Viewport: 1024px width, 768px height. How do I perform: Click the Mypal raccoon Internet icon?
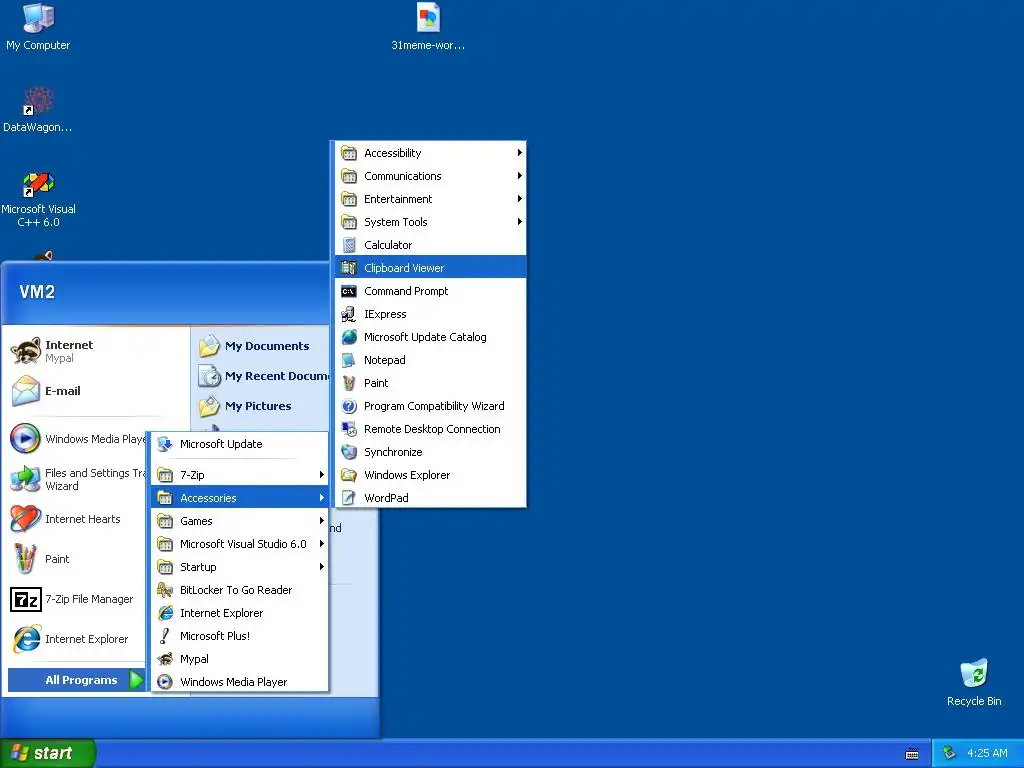tap(26, 351)
